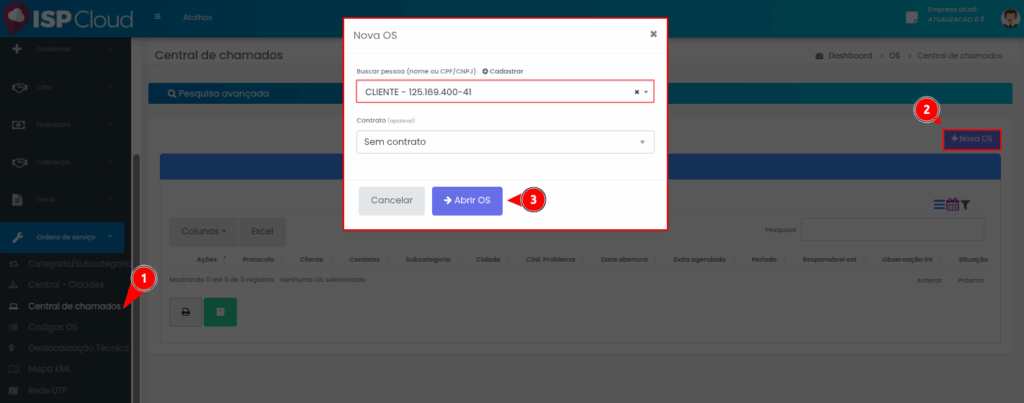Click the Cadastrar link
Image resolution: width=1024 pixels, height=403 pixels.
505,71
